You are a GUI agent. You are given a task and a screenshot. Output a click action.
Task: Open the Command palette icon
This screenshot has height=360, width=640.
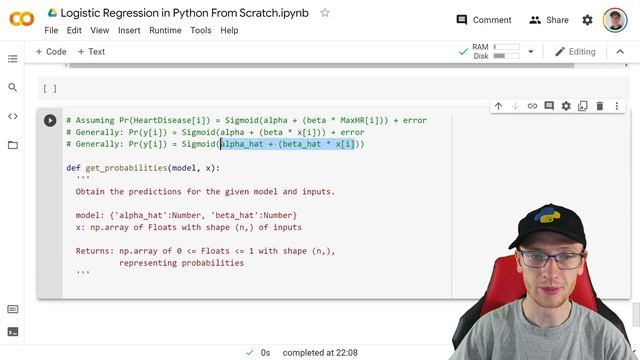click(13, 309)
